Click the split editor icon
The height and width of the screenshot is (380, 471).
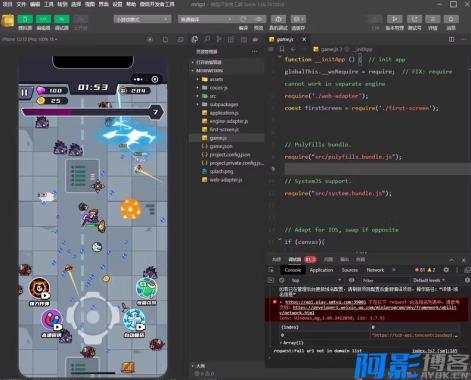pyautogui.click(x=451, y=39)
